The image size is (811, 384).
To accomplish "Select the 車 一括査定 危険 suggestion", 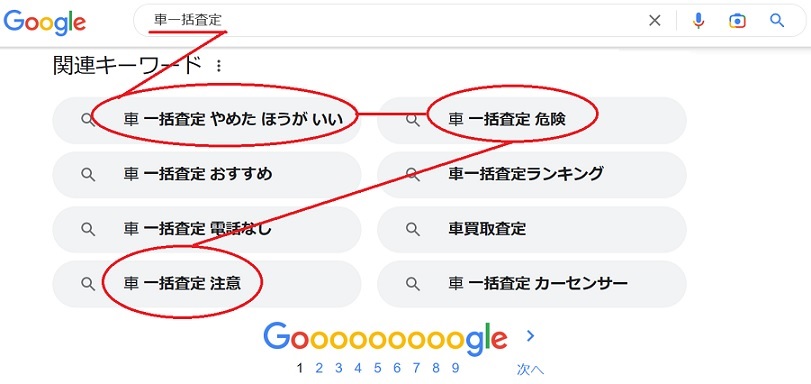I will (x=532, y=120).
